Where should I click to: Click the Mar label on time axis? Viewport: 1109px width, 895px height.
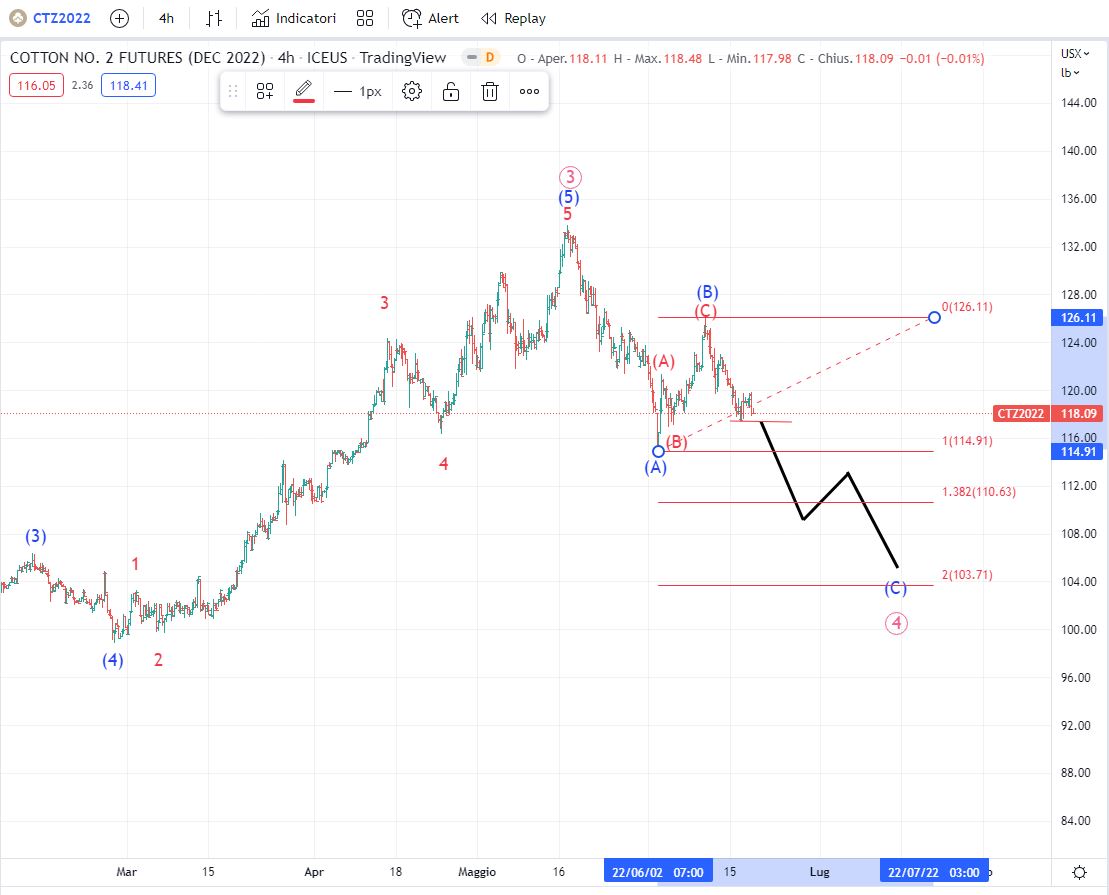127,872
